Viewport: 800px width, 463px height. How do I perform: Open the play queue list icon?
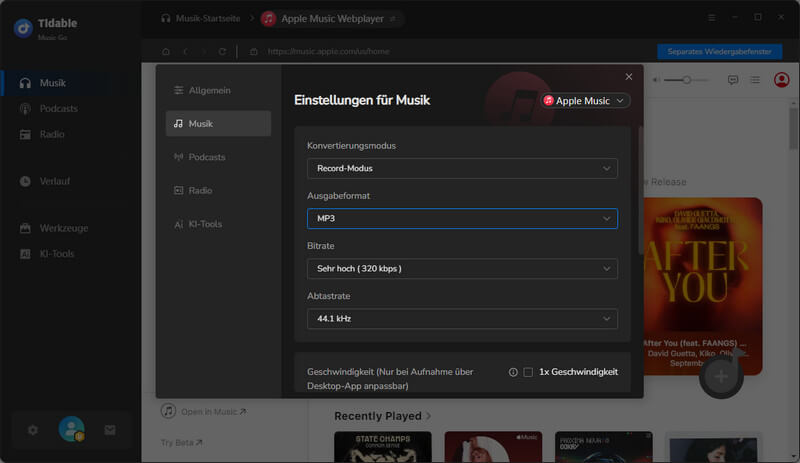click(x=755, y=80)
